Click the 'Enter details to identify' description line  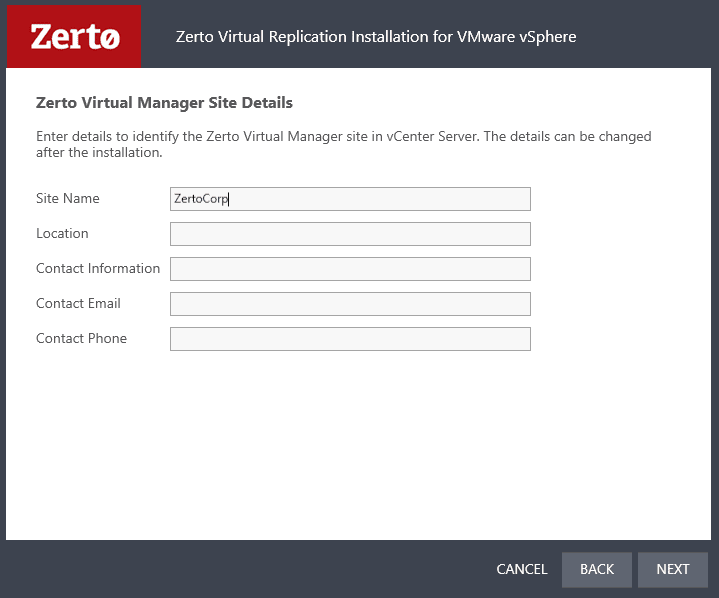pyautogui.click(x=343, y=136)
